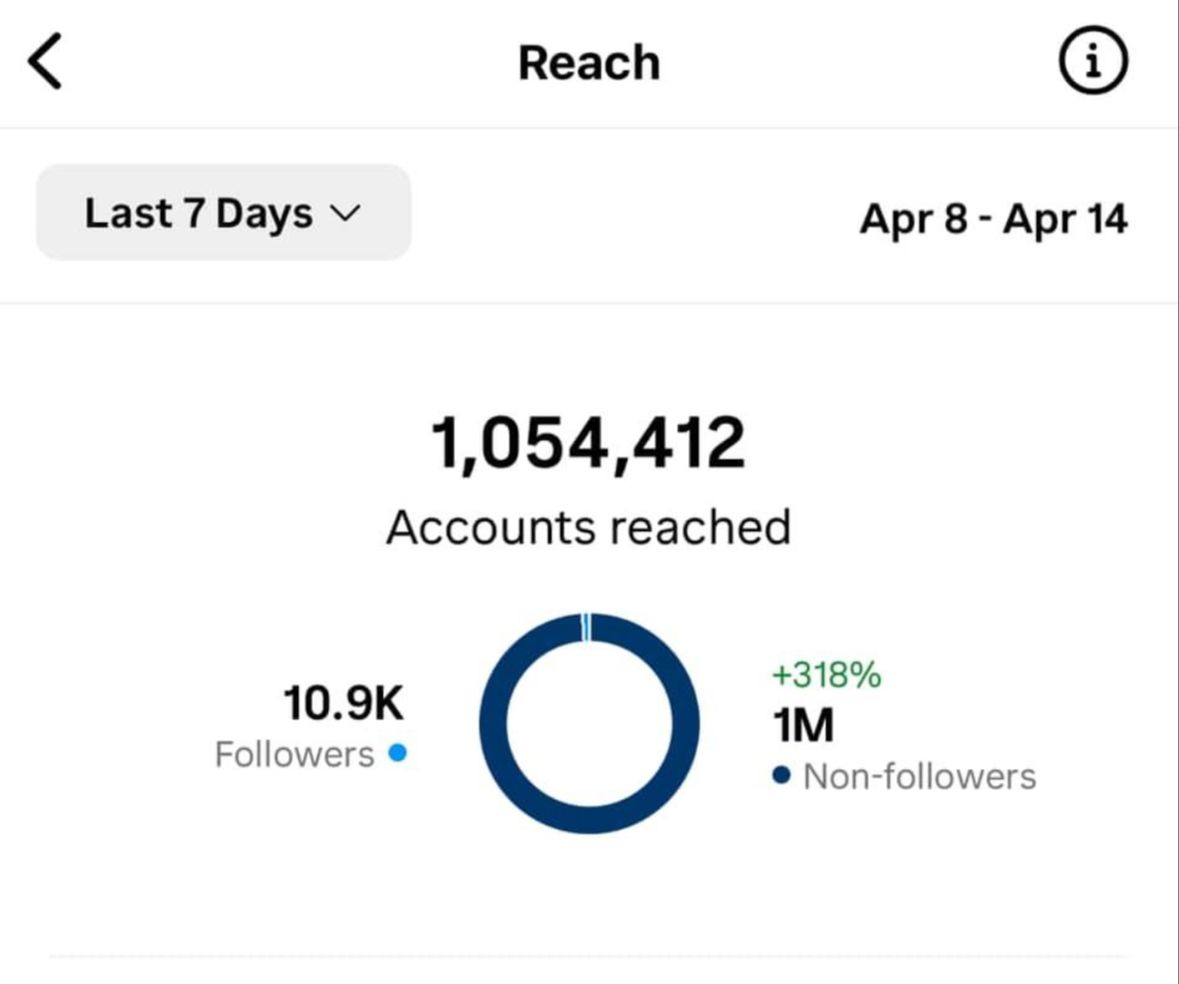Click the 1M non-followers value
The image size is (1179, 984).
pyautogui.click(x=803, y=727)
